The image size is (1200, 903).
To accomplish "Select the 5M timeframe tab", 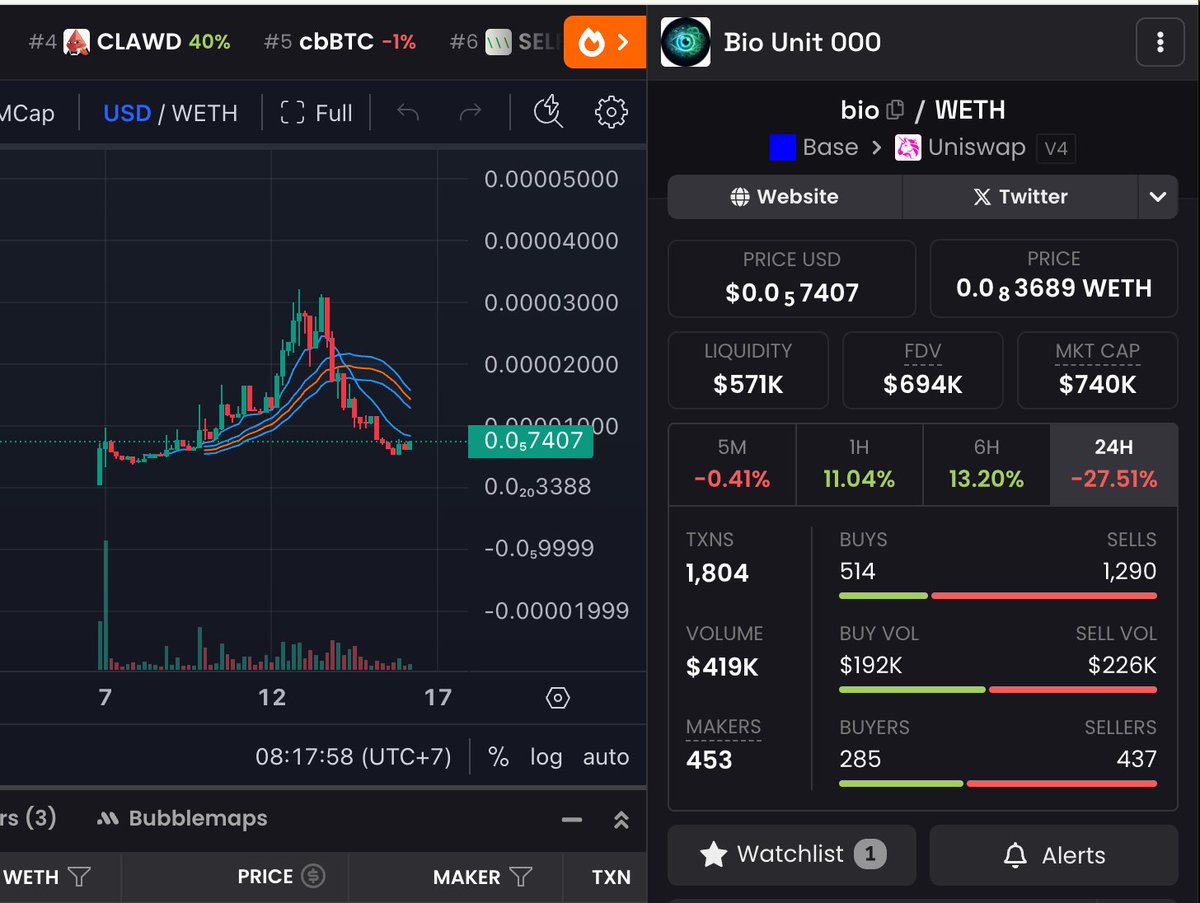I will (732, 464).
